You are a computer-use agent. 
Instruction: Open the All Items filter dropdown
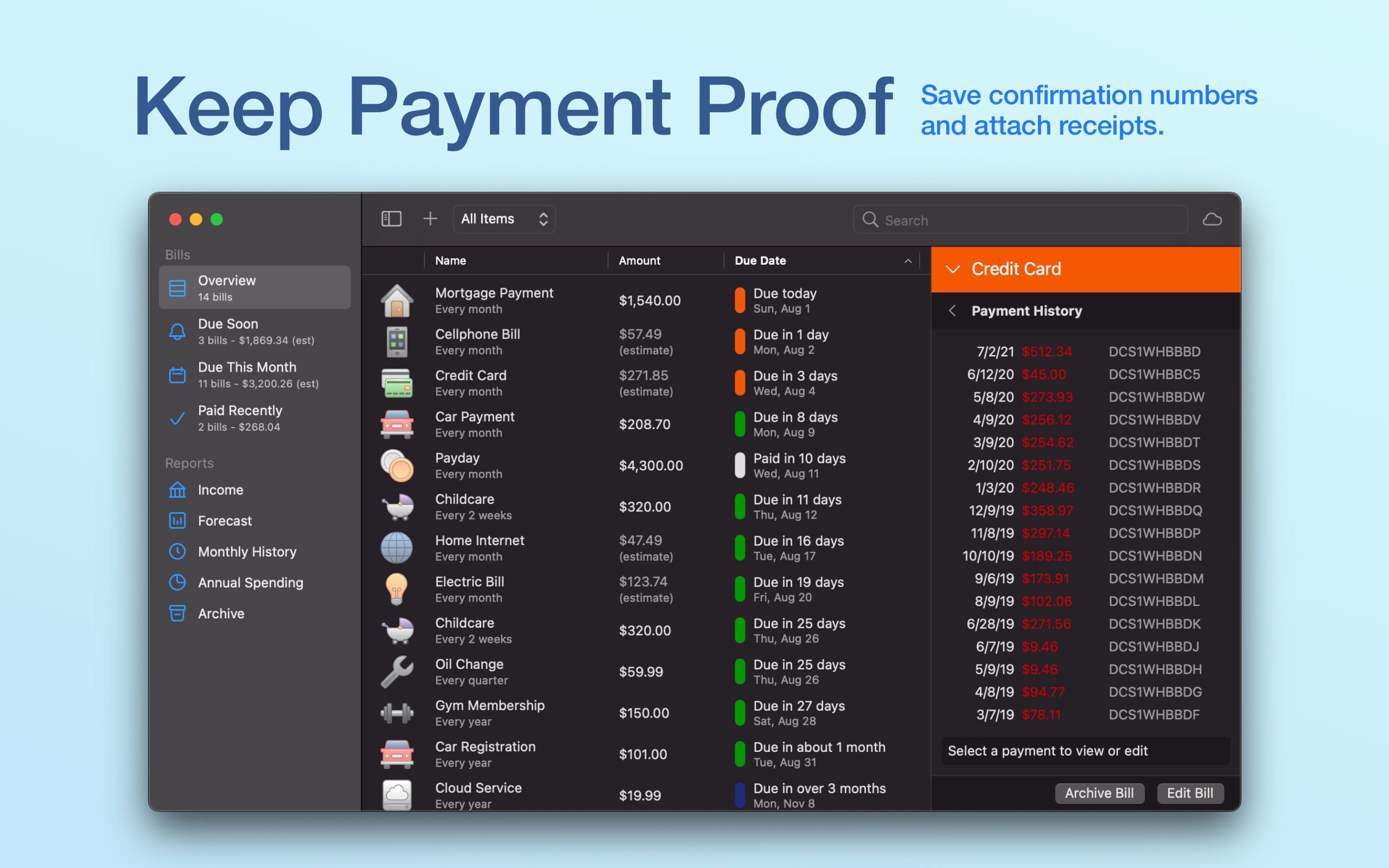504,219
